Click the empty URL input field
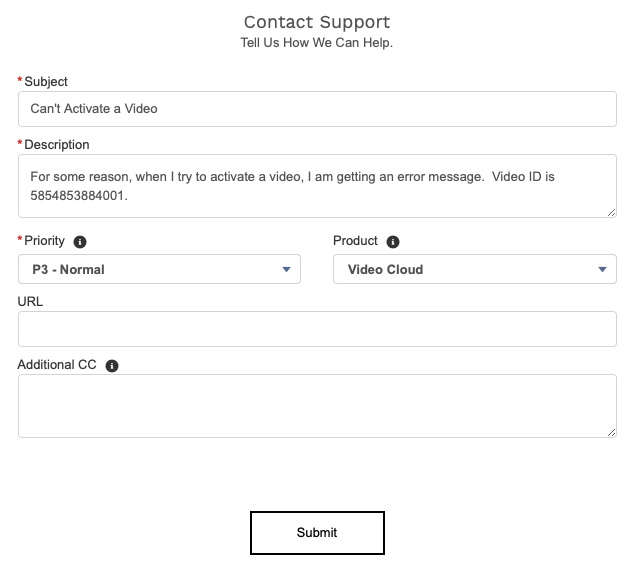This screenshot has height=567, width=637. [317, 329]
